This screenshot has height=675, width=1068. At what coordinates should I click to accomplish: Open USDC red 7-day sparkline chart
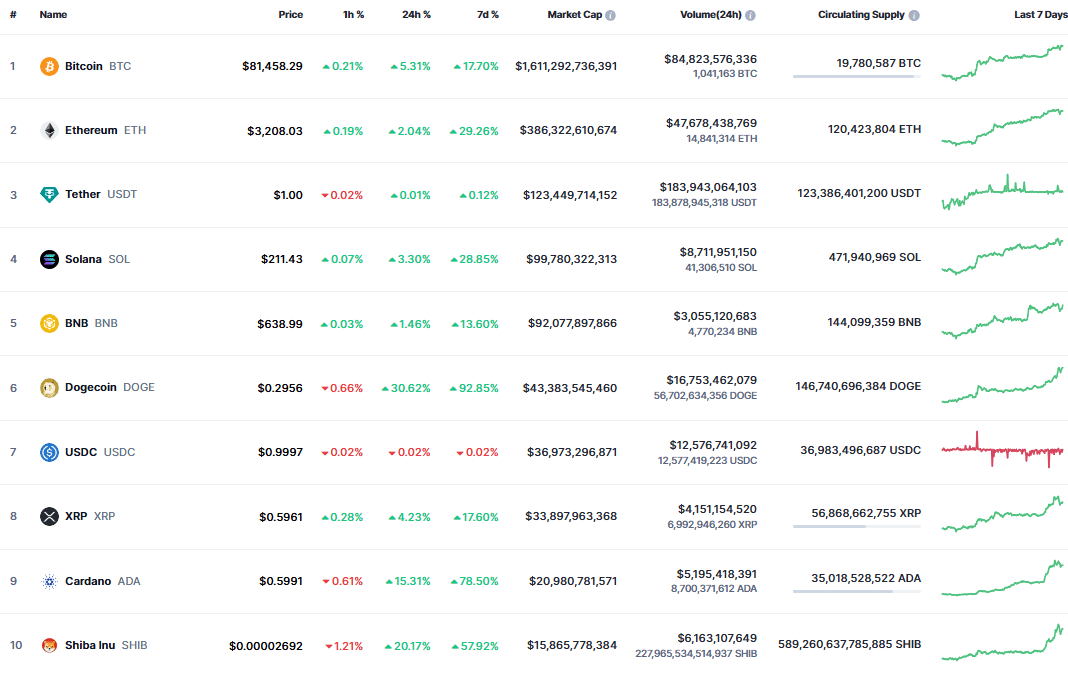click(x=1002, y=450)
